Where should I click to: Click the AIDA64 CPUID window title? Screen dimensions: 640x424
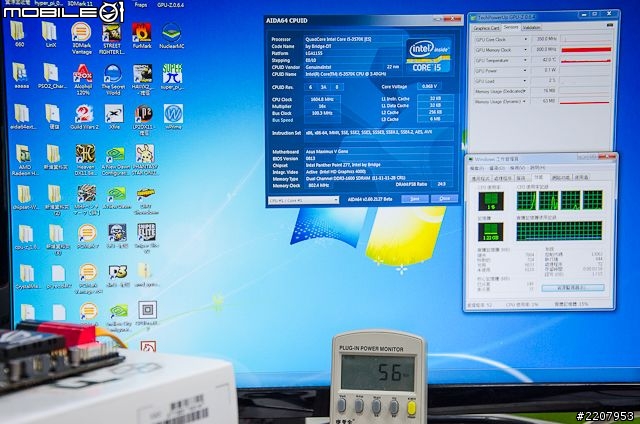(287, 21)
